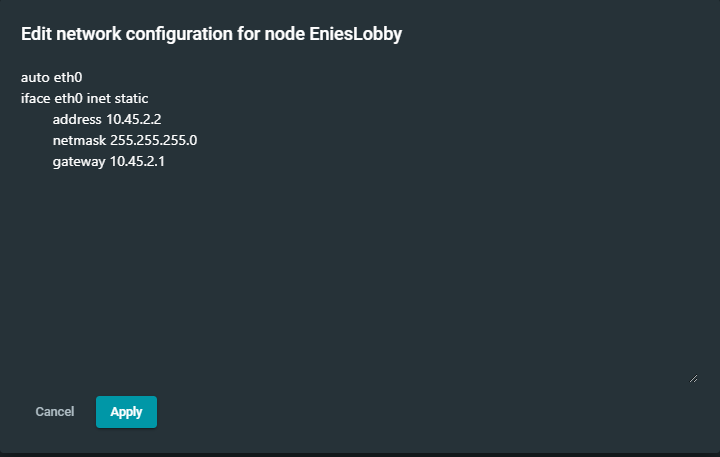Click the 'iface' keyword
This screenshot has height=457, width=720.
tap(35, 98)
